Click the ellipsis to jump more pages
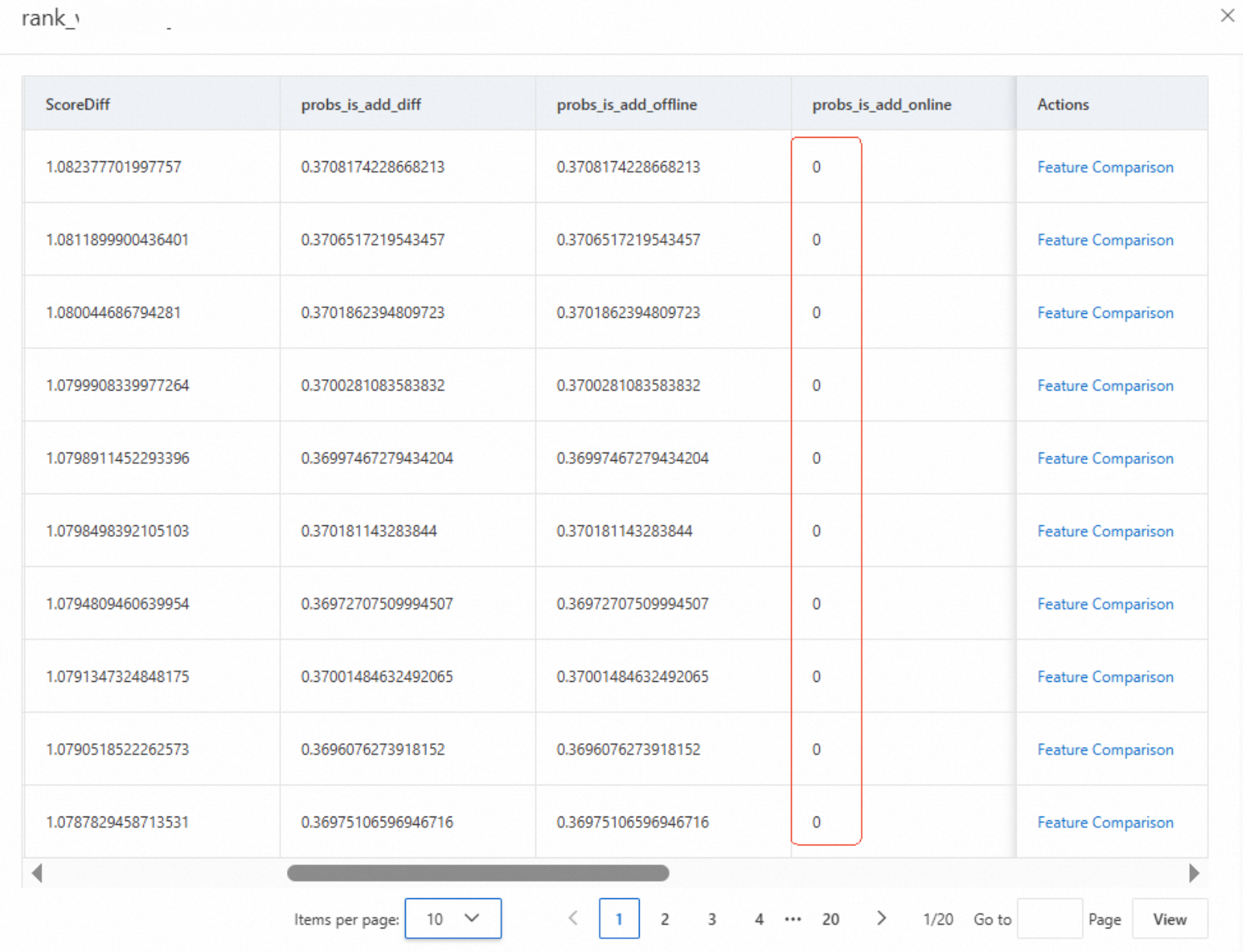The height and width of the screenshot is (952, 1243). pos(793,919)
